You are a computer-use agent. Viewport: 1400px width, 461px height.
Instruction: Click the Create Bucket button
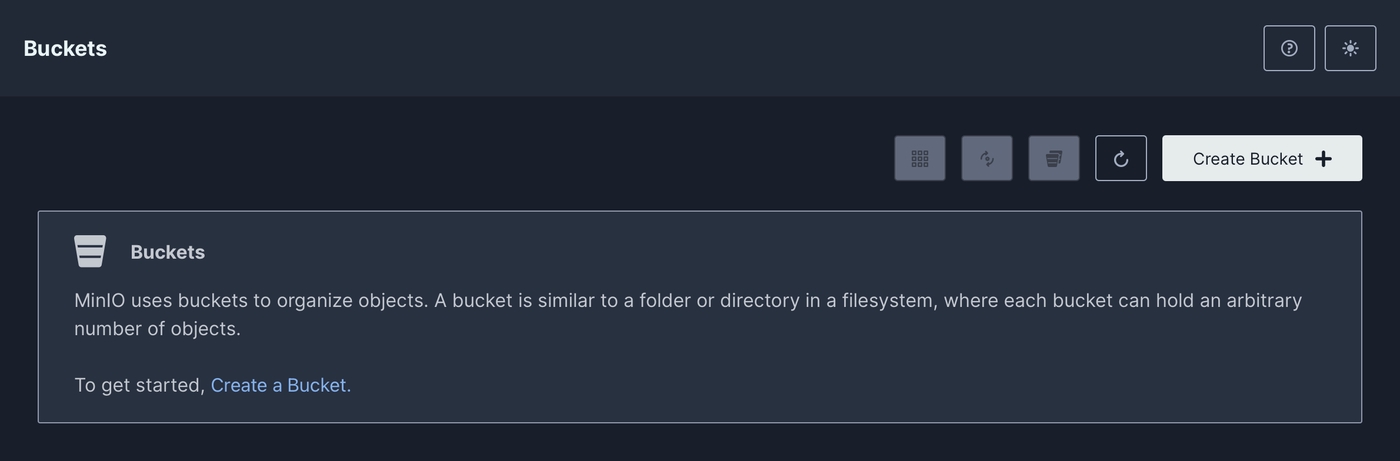pos(1250,158)
